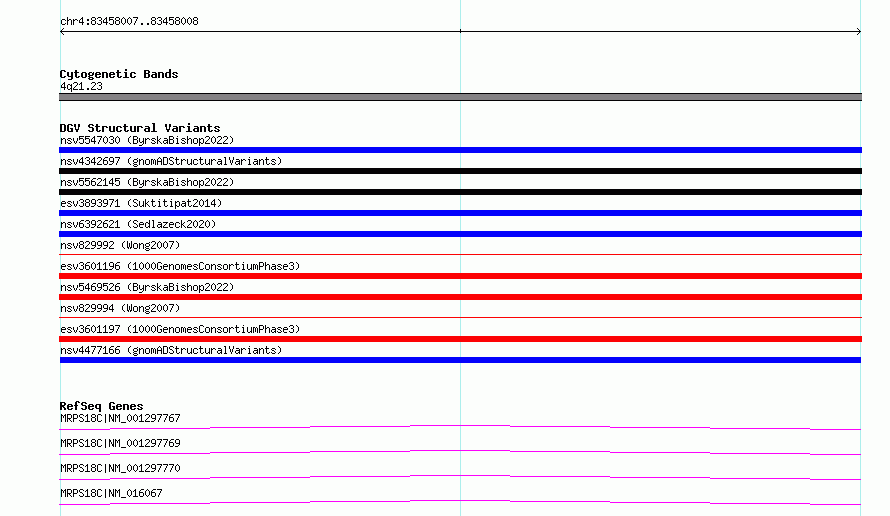Click the gray 4q21.23 cytogenetic band bar
The image size is (890, 516).
[460, 97]
